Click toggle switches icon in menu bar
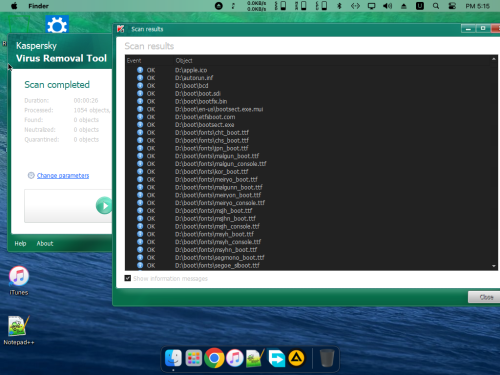The height and width of the screenshot is (375, 500). (452, 6)
